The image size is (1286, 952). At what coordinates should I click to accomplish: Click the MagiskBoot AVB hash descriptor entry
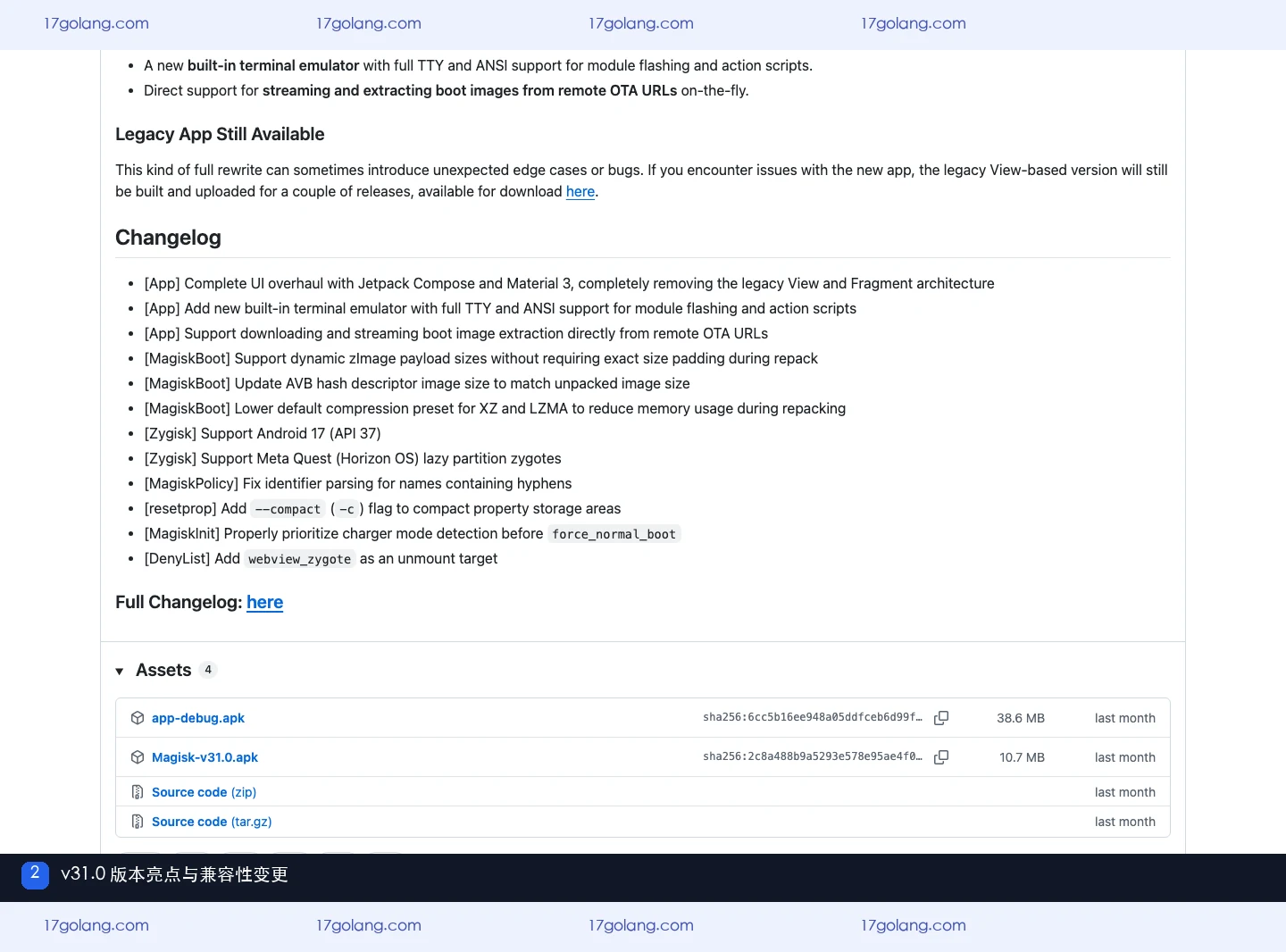click(x=417, y=383)
